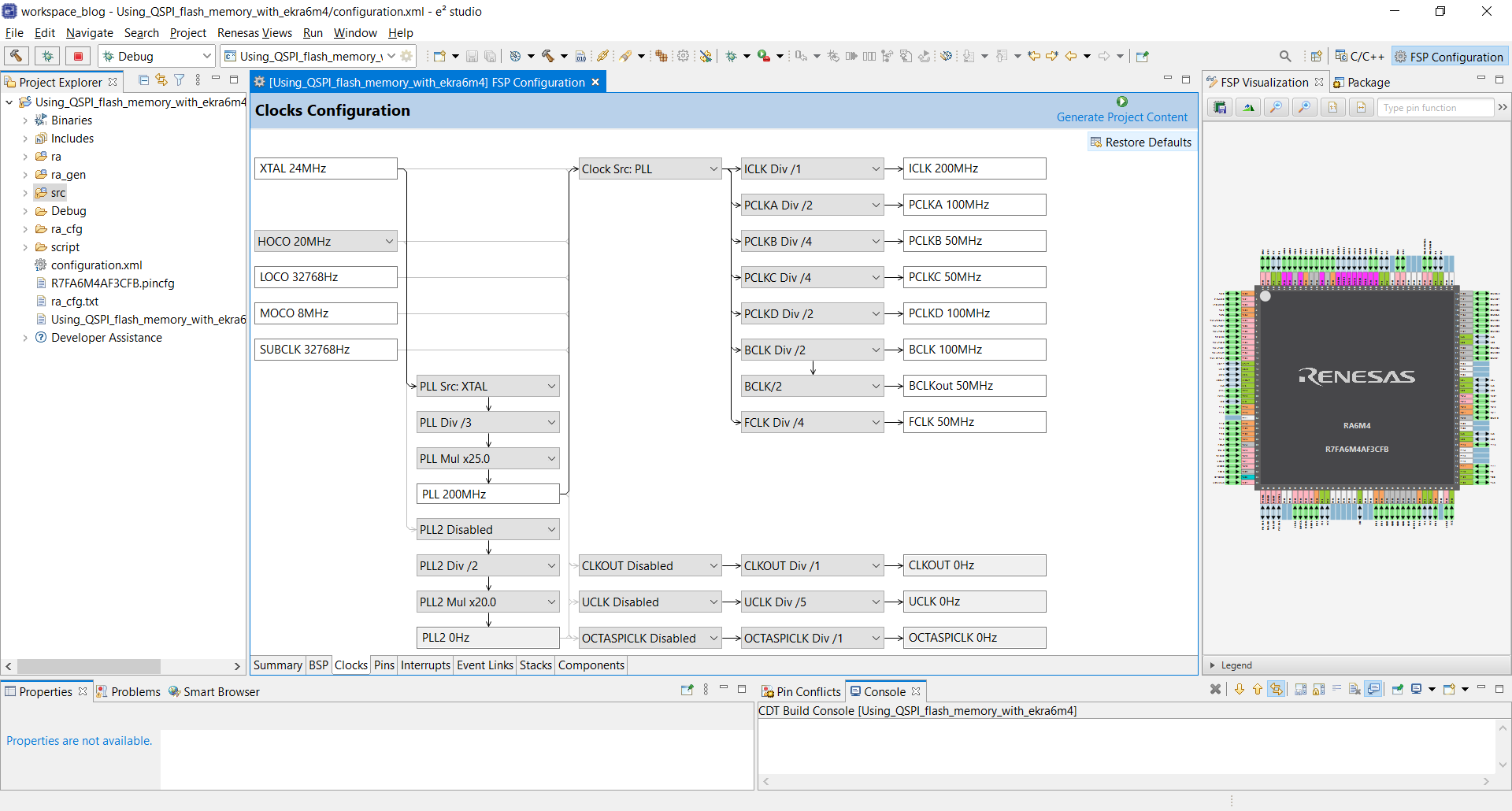Click the 1:1 actual size icon in the Package view

tap(1333, 107)
